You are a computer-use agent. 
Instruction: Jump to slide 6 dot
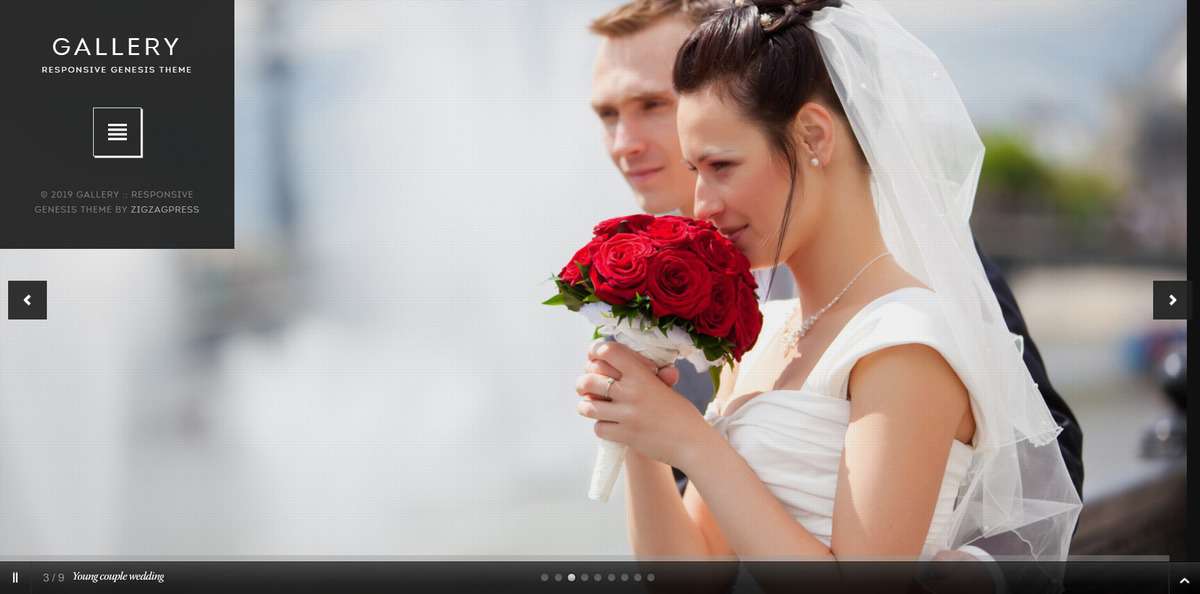click(x=611, y=577)
